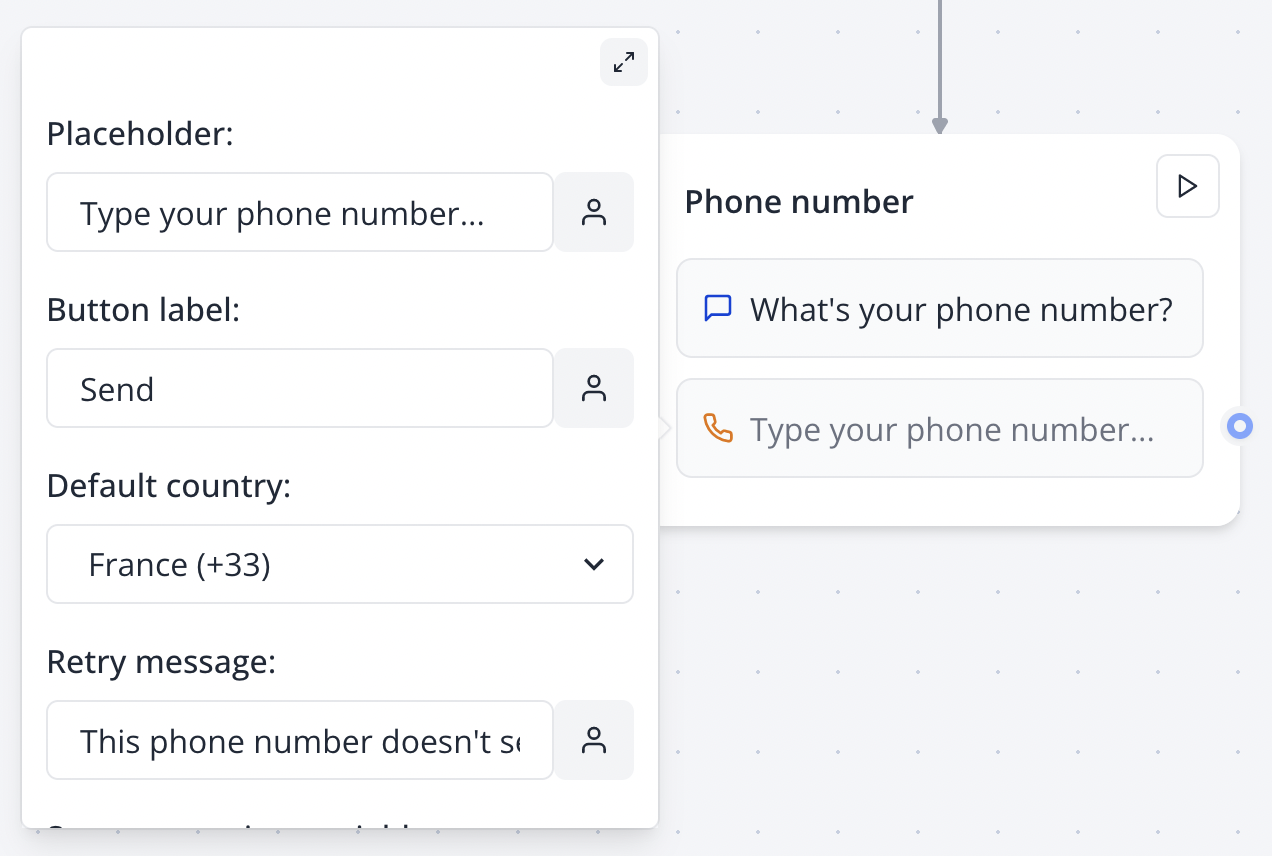
Task: Click the Phone number block title
Action: (798, 201)
